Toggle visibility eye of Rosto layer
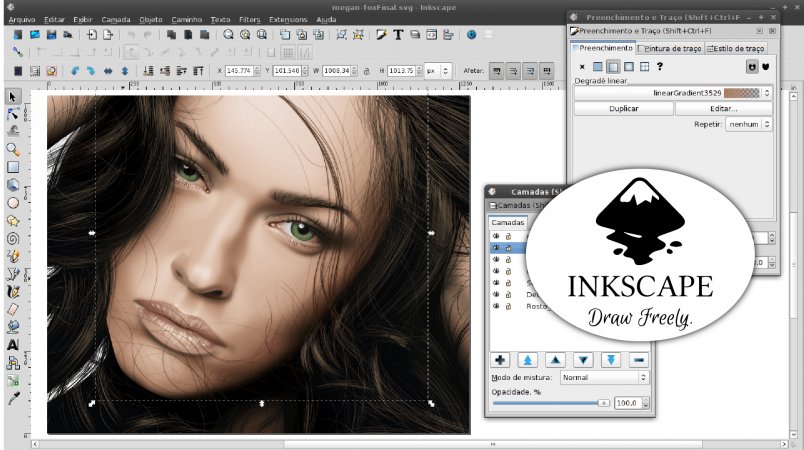 (x=496, y=306)
